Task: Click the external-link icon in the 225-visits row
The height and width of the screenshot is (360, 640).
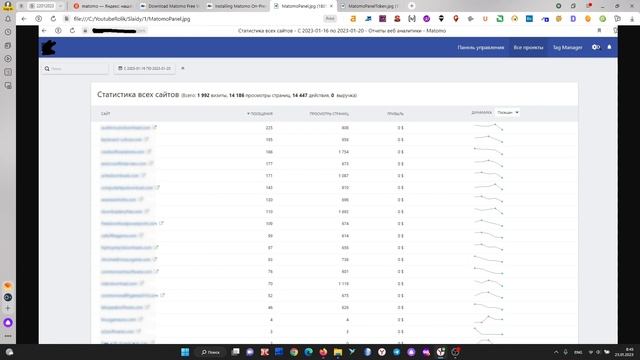Action: pyautogui.click(x=155, y=127)
